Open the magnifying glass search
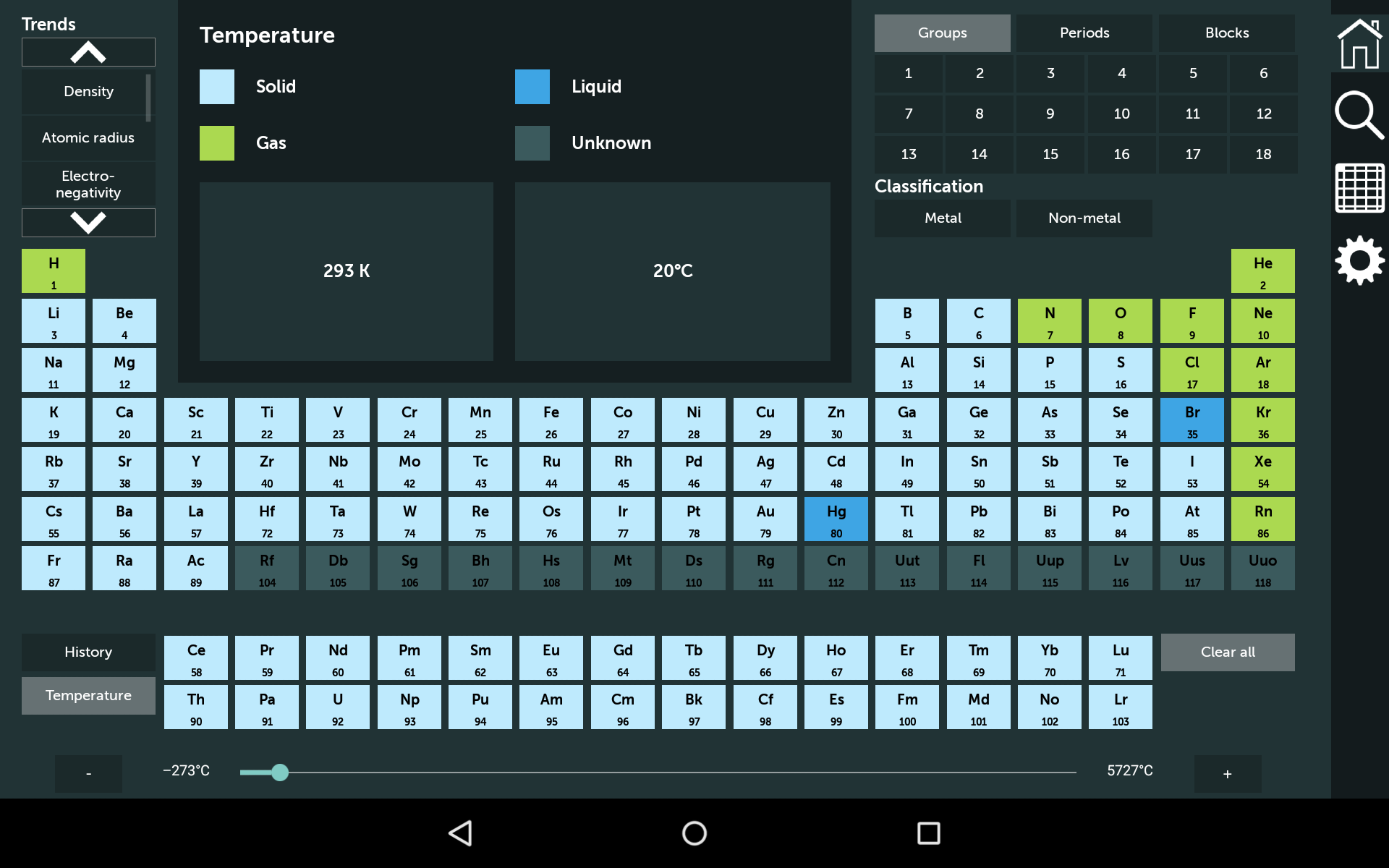1389x868 pixels. (x=1359, y=114)
